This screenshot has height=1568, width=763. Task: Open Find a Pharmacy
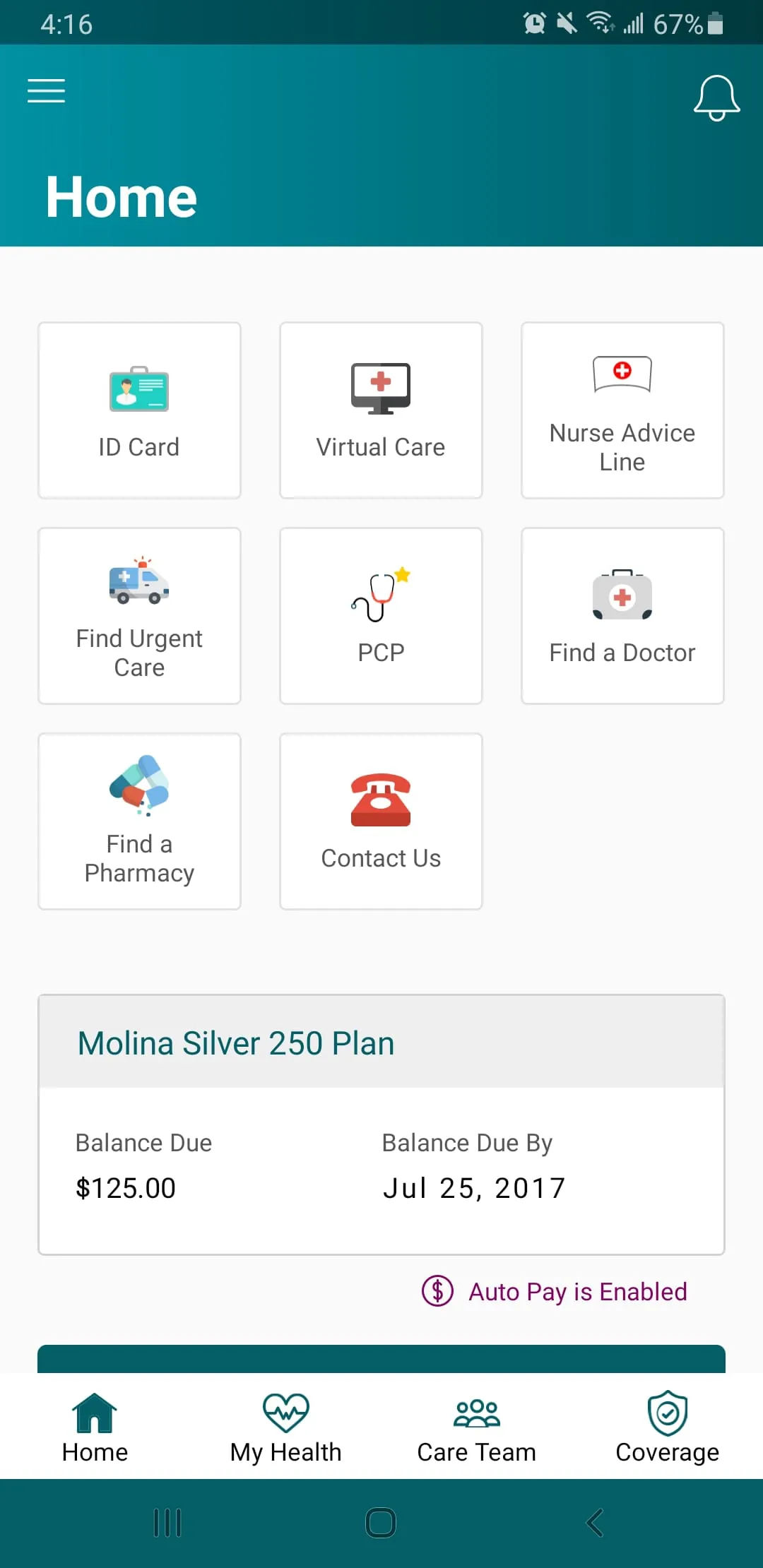click(x=139, y=821)
